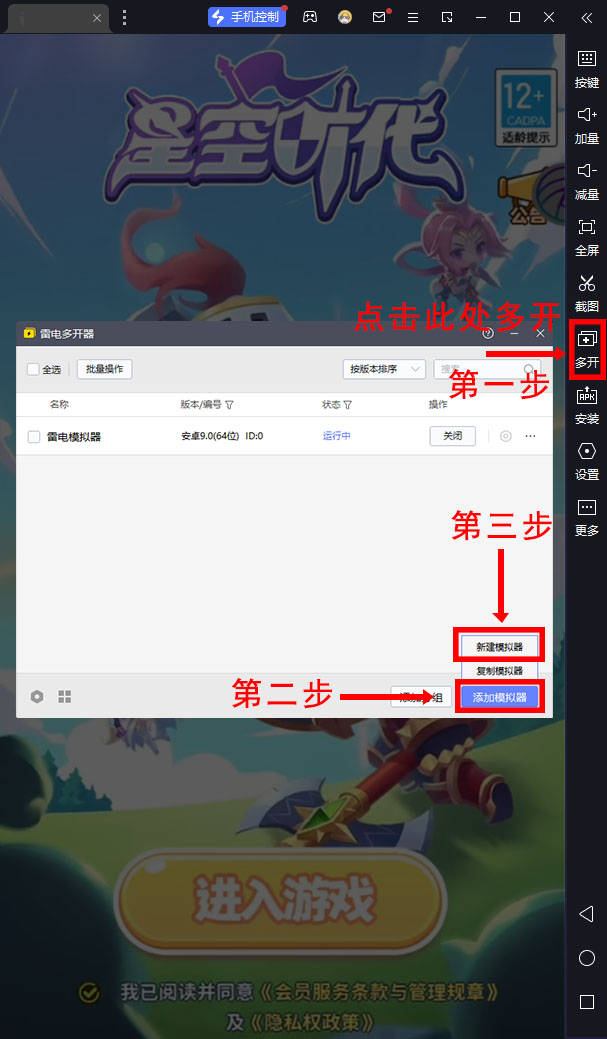Click the Android home circle button
607x1039 pixels.
coord(586,958)
